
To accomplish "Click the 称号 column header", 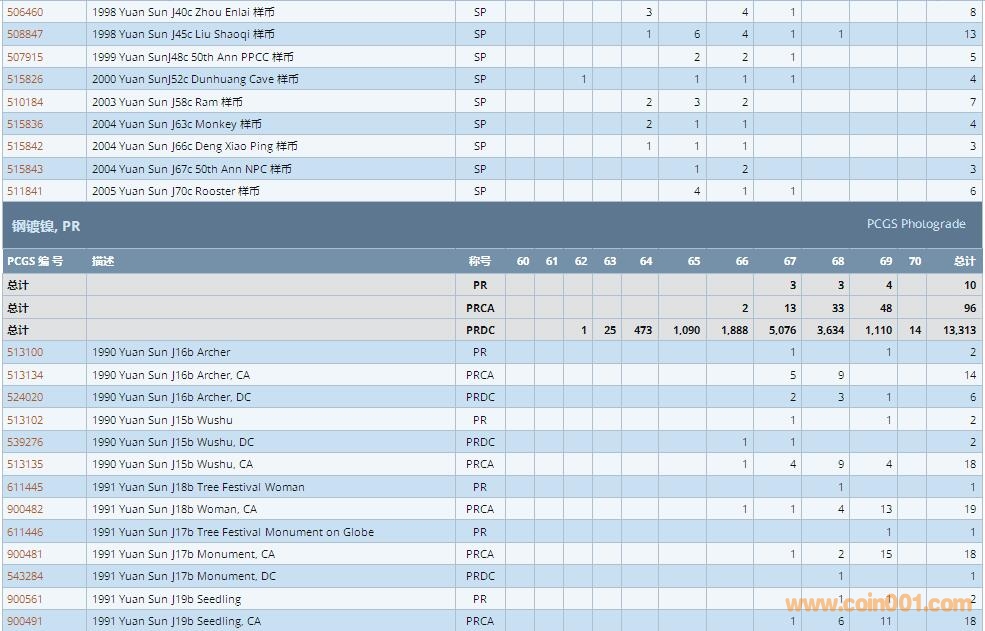I will tap(480, 261).
